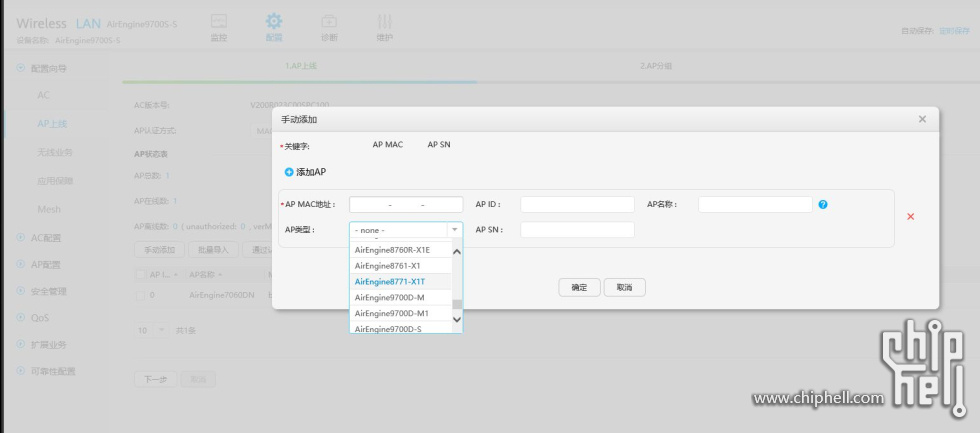The image size is (980, 433).
Task: Click the blue plus icon beside 添加AP
Action: pos(289,172)
